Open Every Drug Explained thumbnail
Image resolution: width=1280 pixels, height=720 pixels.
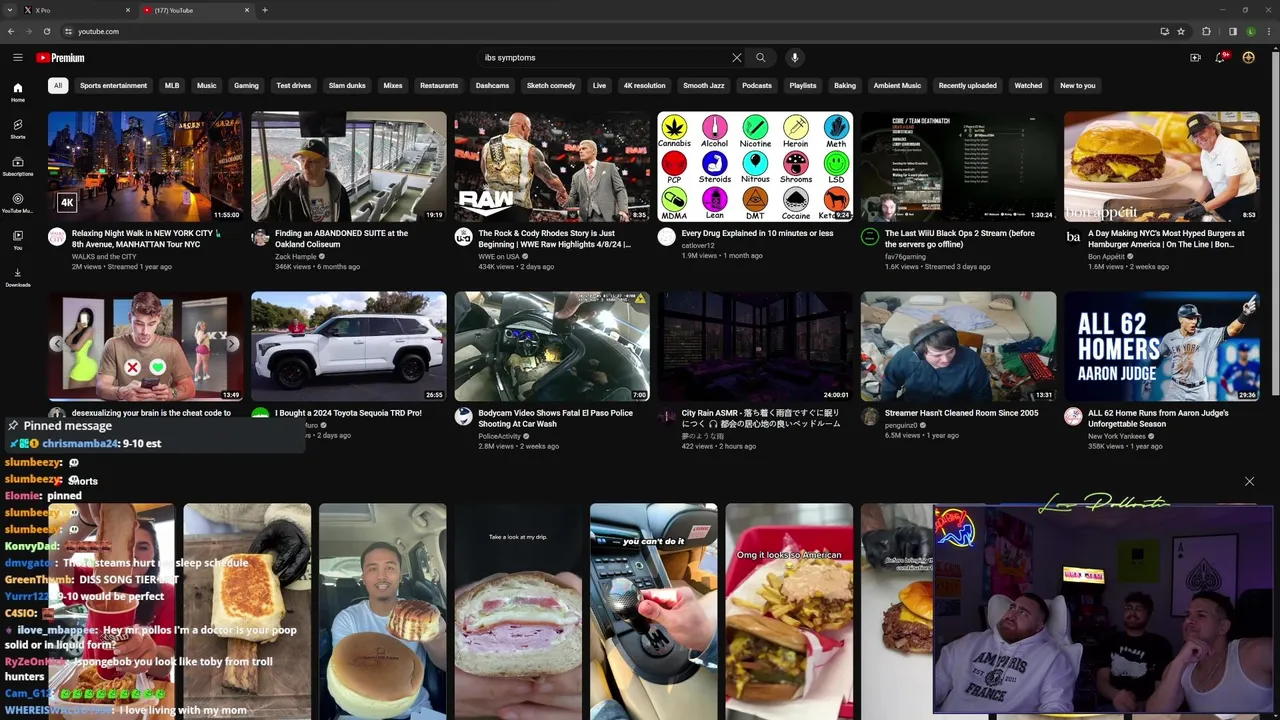click(x=755, y=166)
